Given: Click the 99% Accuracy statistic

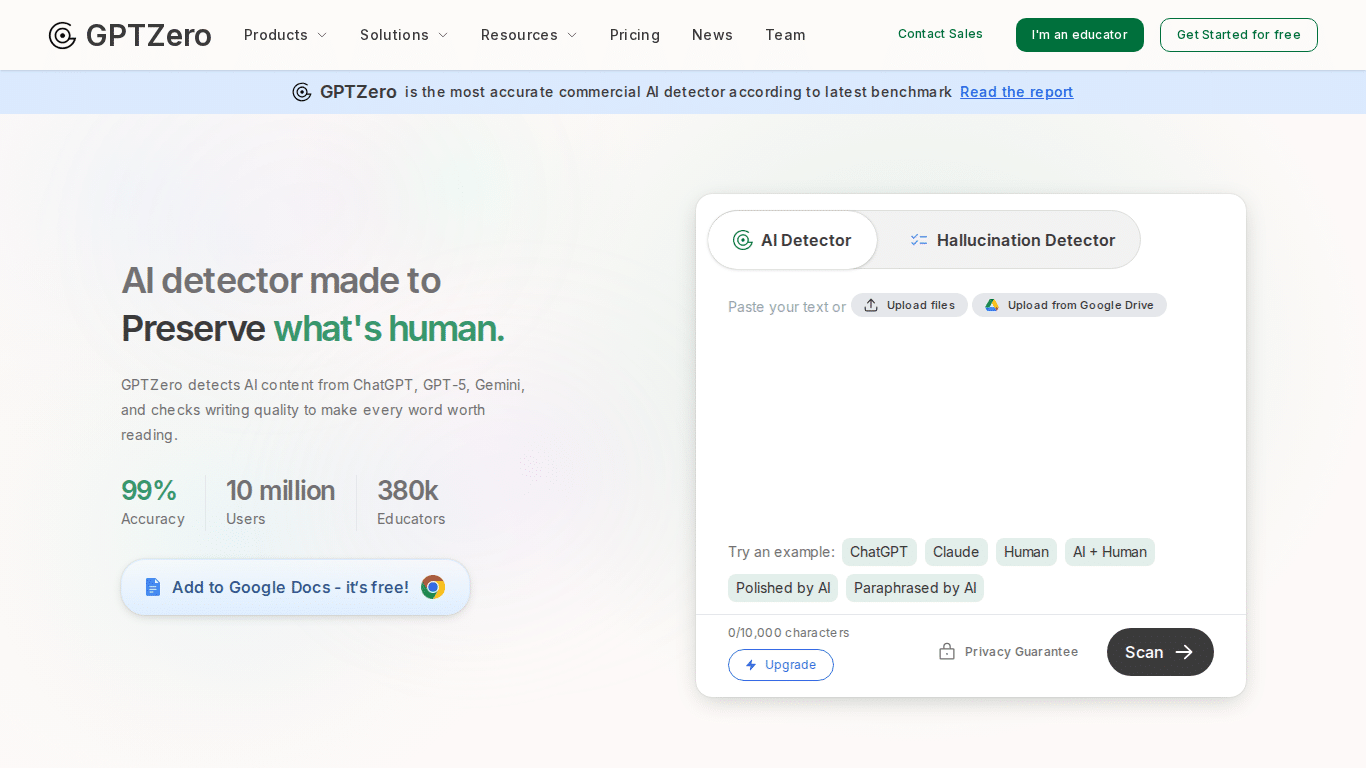Looking at the screenshot, I should coord(153,502).
